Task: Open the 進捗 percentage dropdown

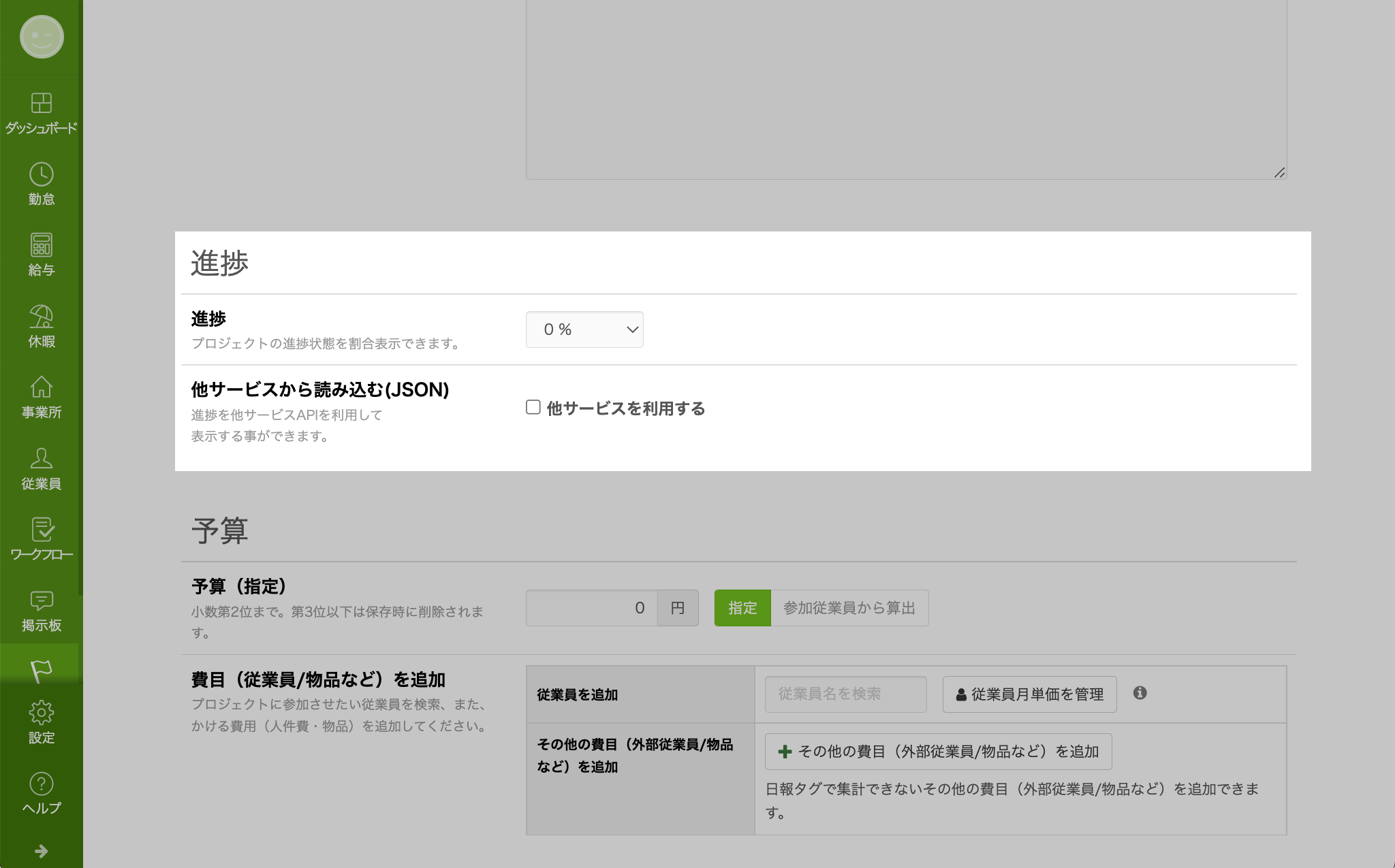Action: pos(584,329)
